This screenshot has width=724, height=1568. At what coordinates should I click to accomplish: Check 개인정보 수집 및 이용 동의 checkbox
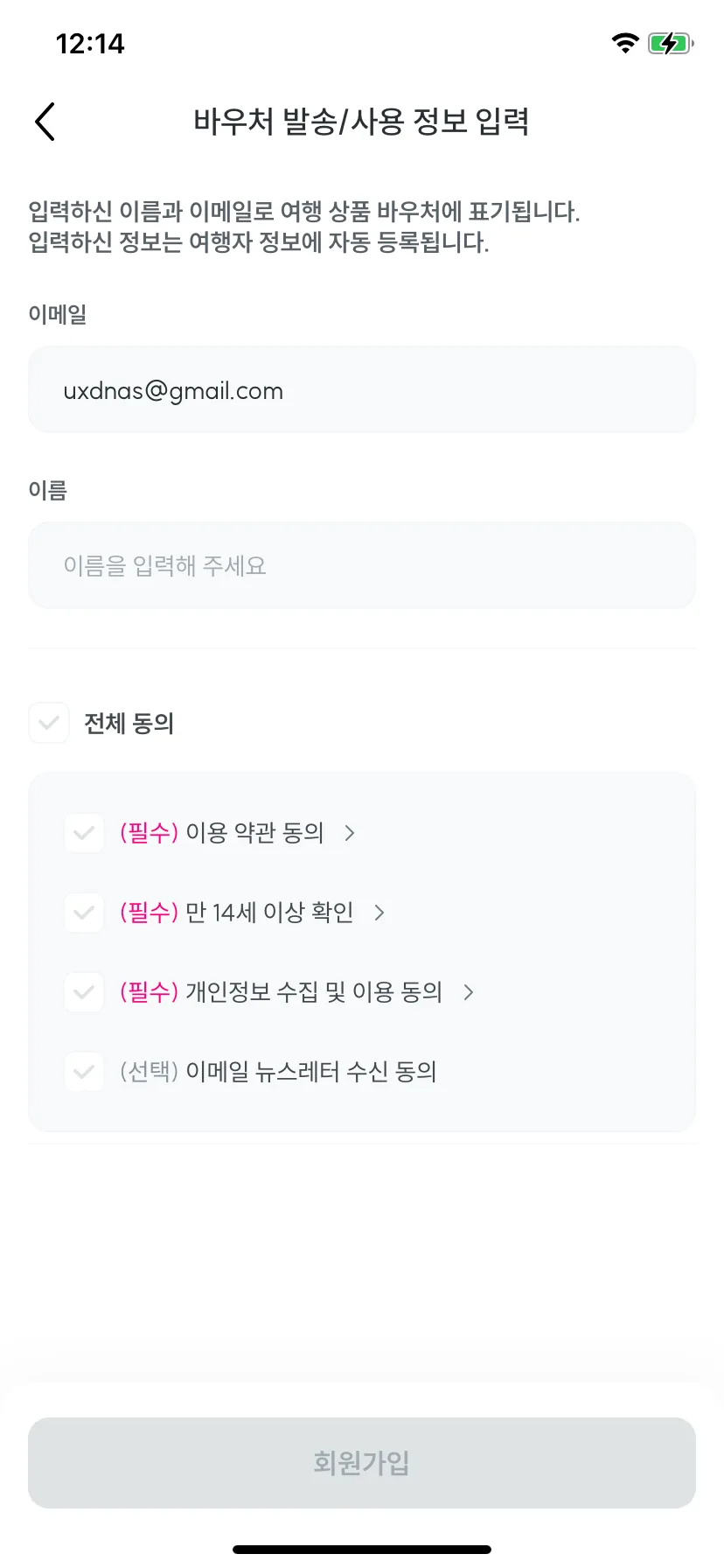[x=84, y=992]
